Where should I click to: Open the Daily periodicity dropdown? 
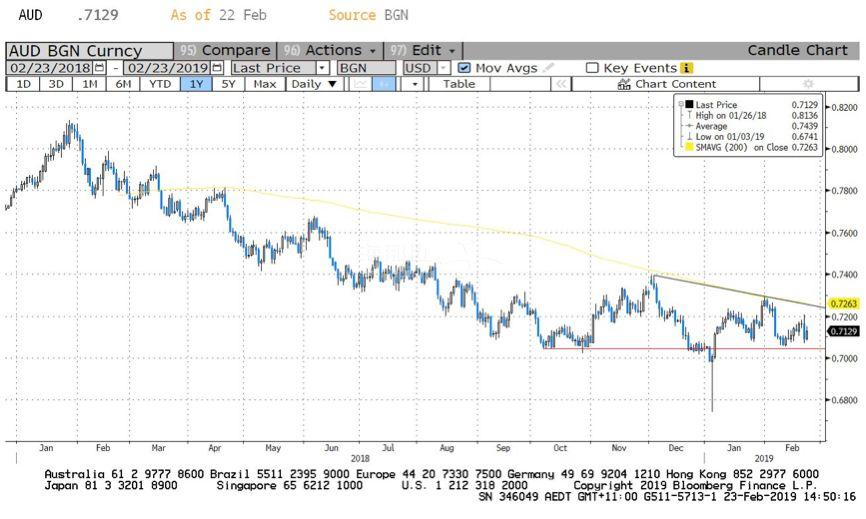pyautogui.click(x=312, y=84)
